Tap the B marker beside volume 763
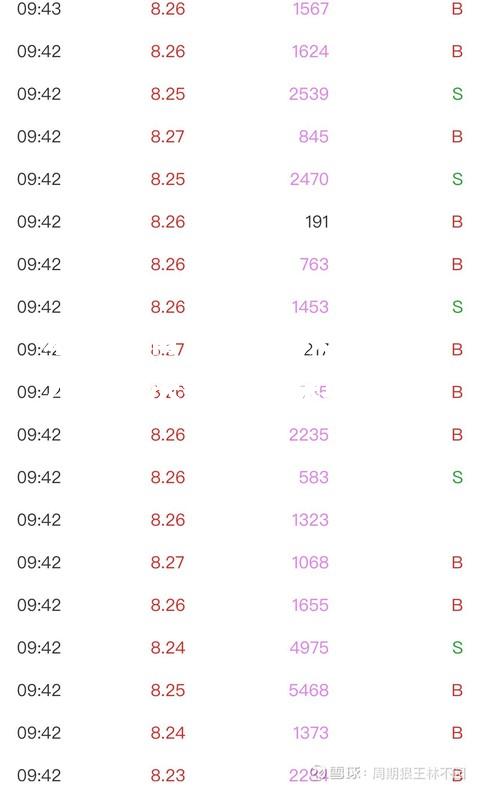The image size is (480, 788). [x=457, y=264]
